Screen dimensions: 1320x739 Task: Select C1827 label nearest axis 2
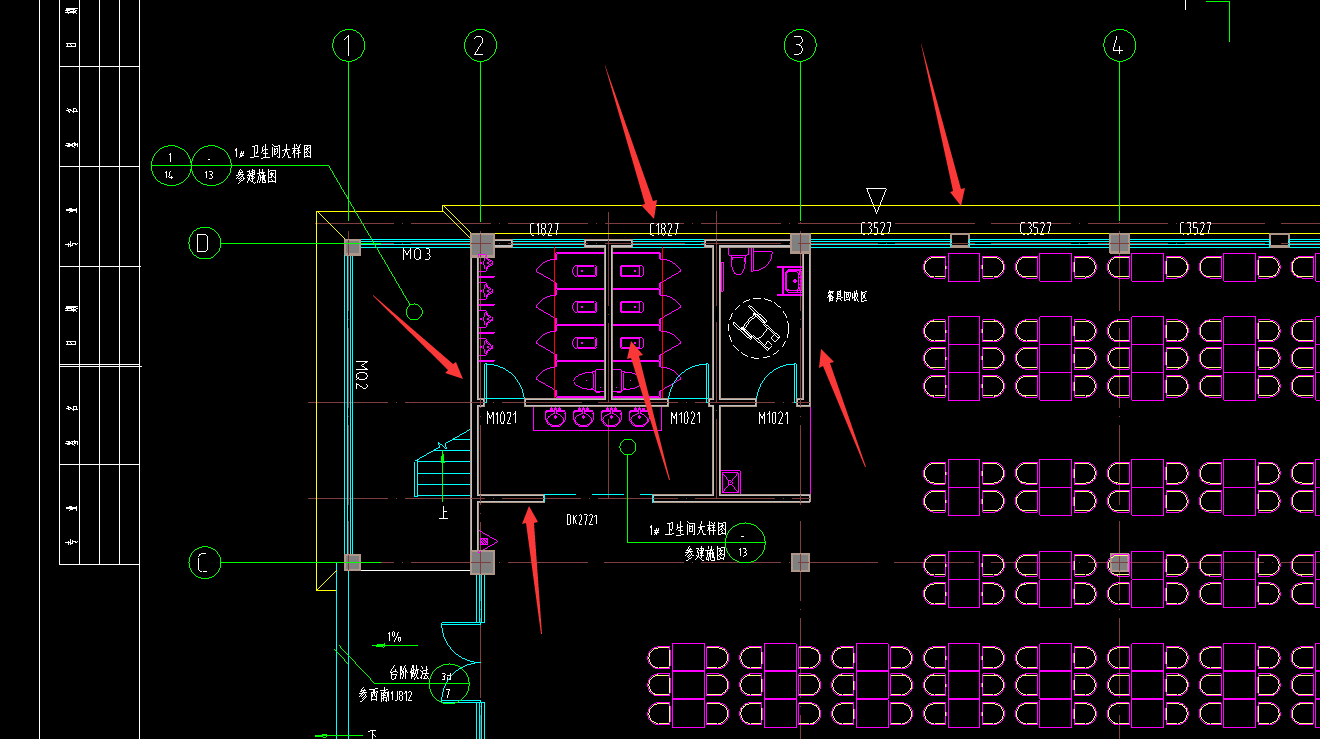tap(545, 229)
